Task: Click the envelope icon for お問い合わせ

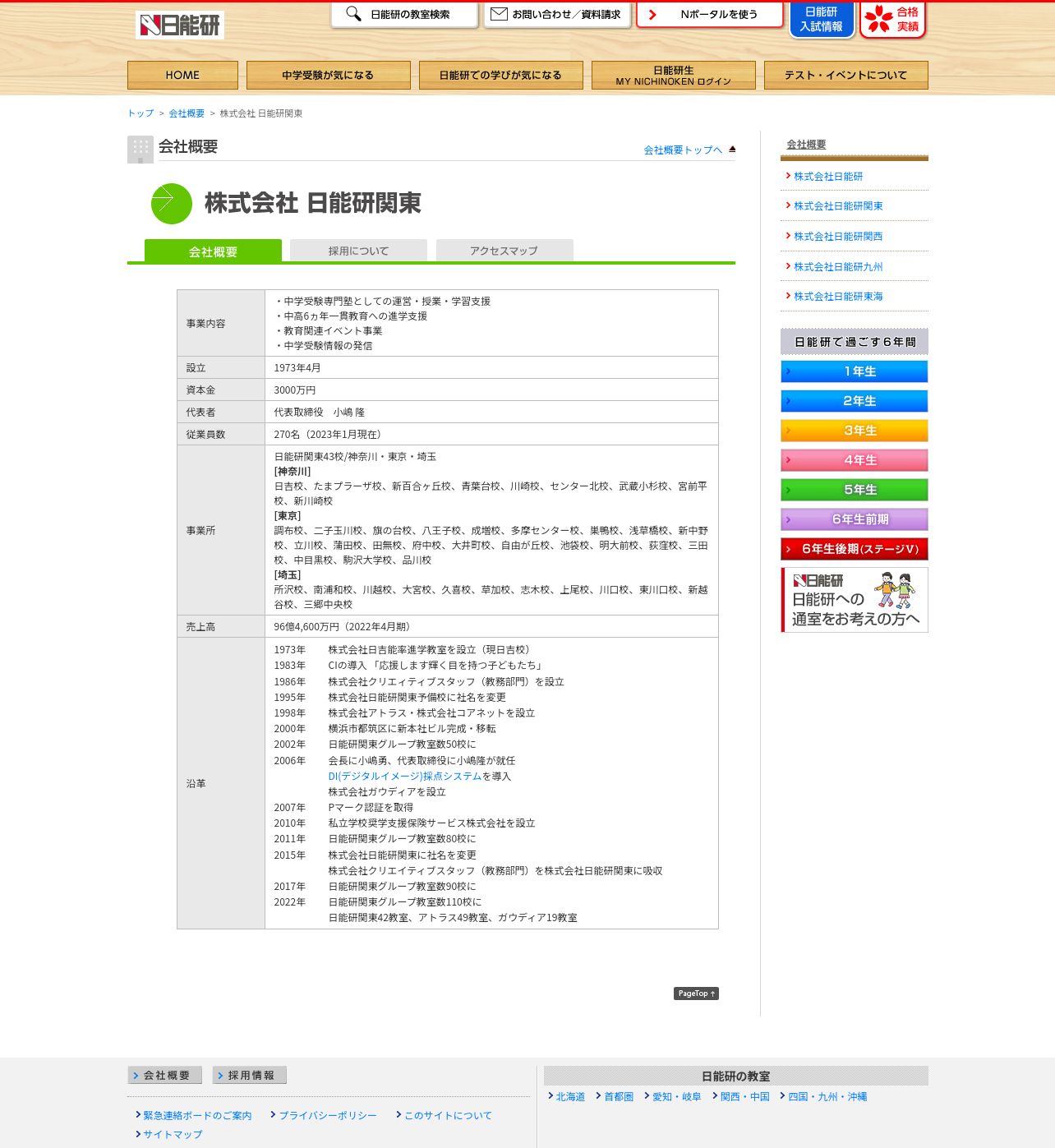Action: click(499, 14)
